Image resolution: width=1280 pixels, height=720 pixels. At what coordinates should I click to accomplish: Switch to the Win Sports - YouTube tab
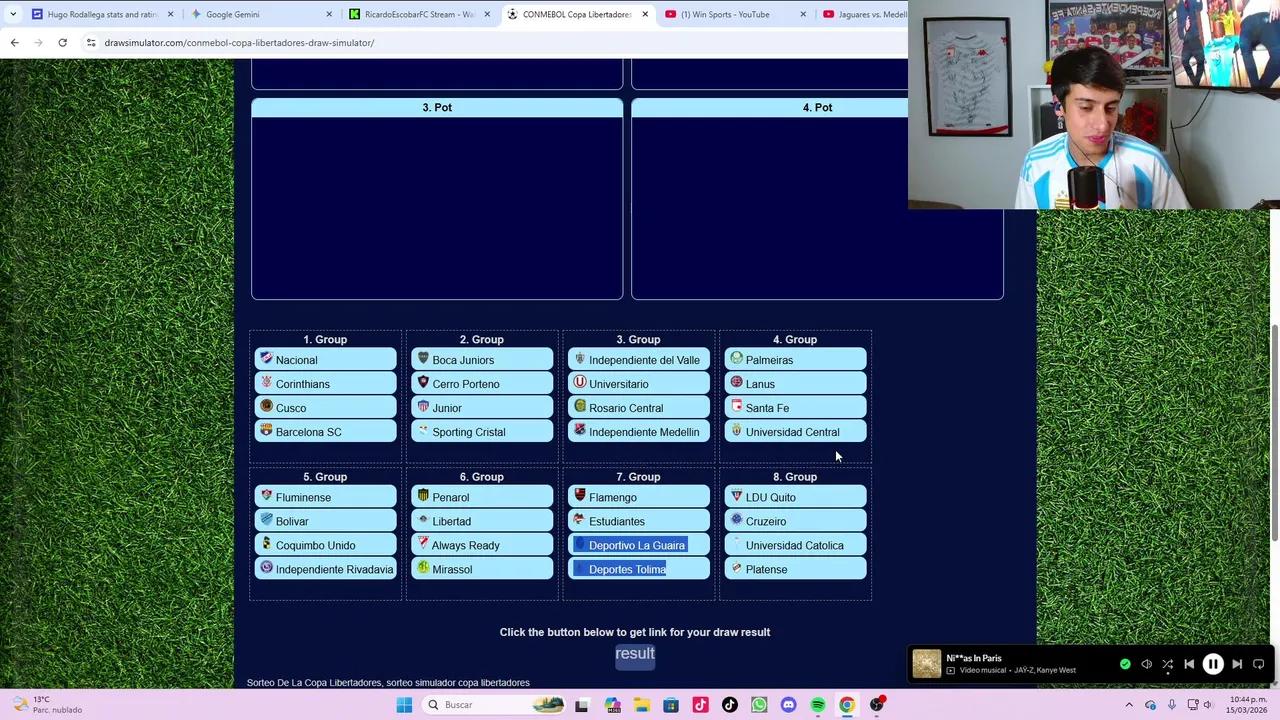pyautogui.click(x=735, y=14)
